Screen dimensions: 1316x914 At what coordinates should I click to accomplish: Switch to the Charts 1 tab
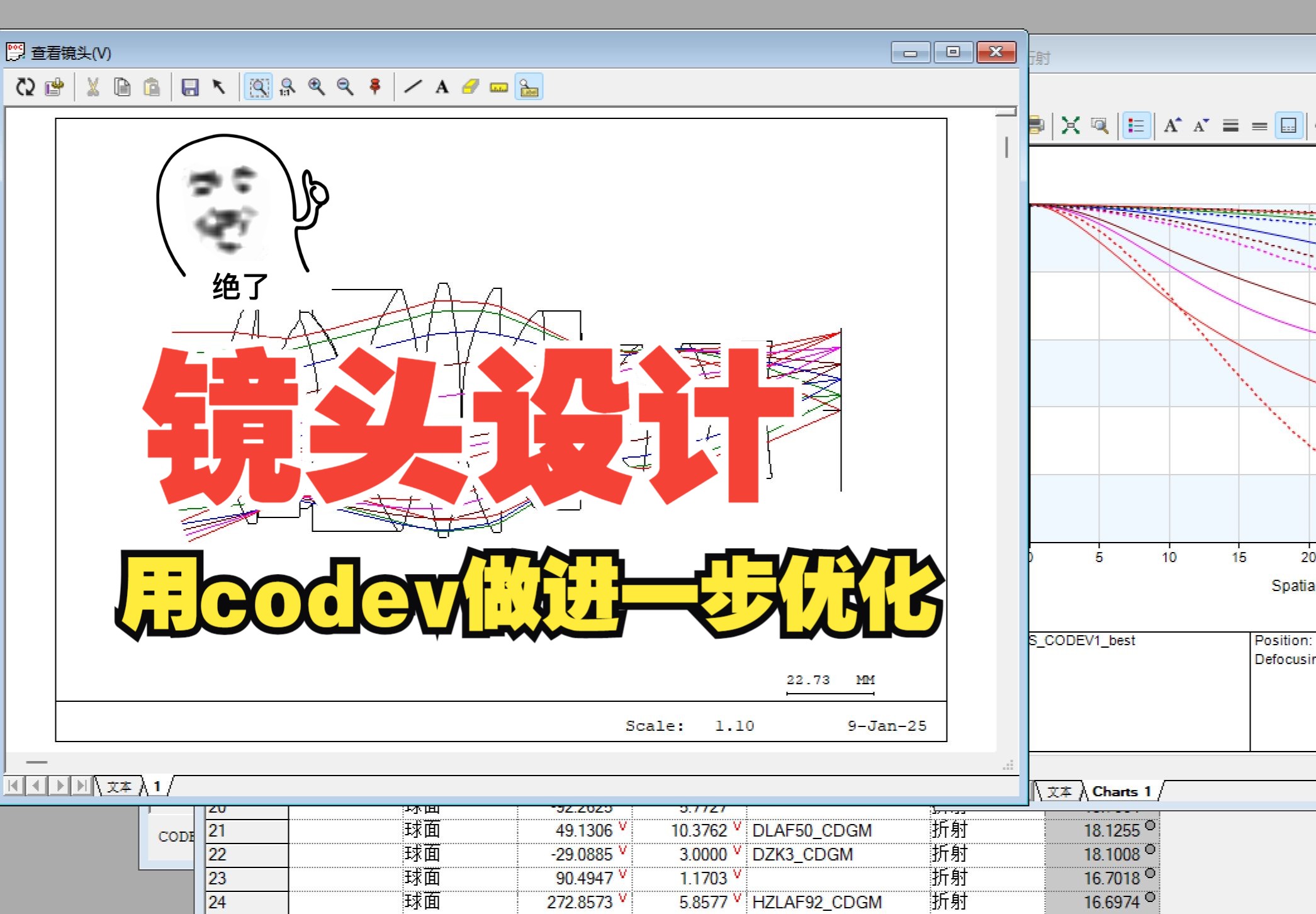[x=1122, y=791]
